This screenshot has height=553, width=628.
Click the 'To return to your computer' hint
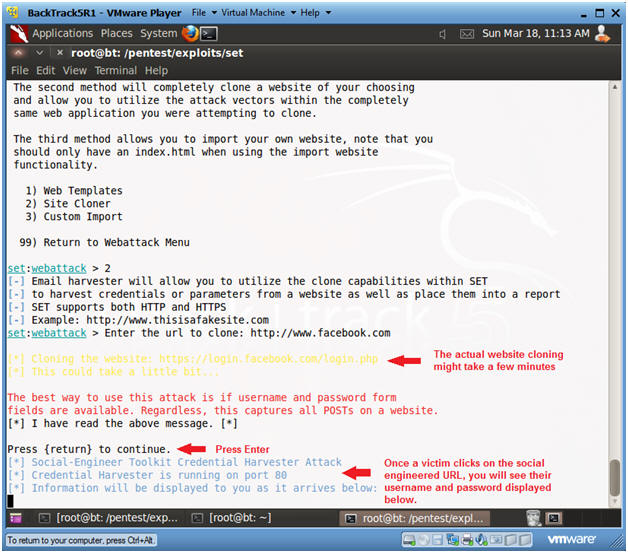point(81,540)
